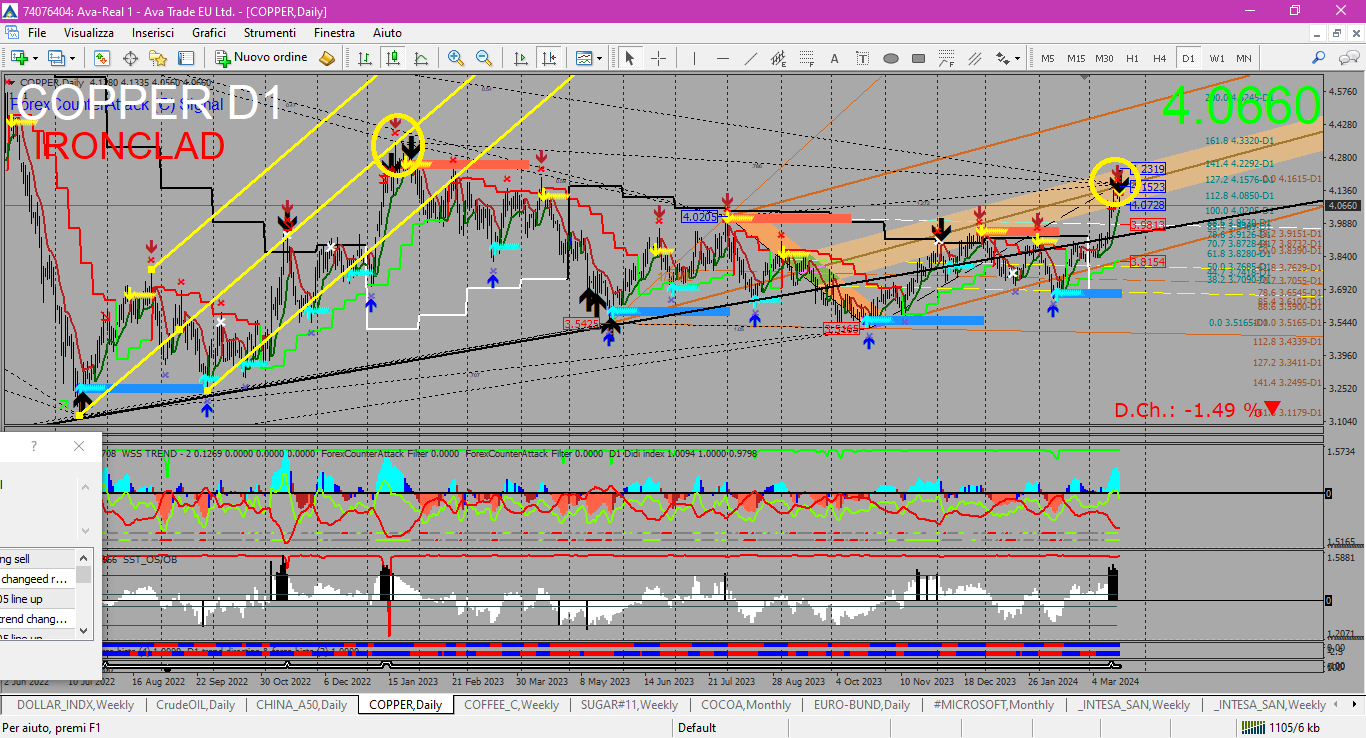The height and width of the screenshot is (738, 1366).
Task: Open the MetaEditor book icon
Action: tap(327, 58)
